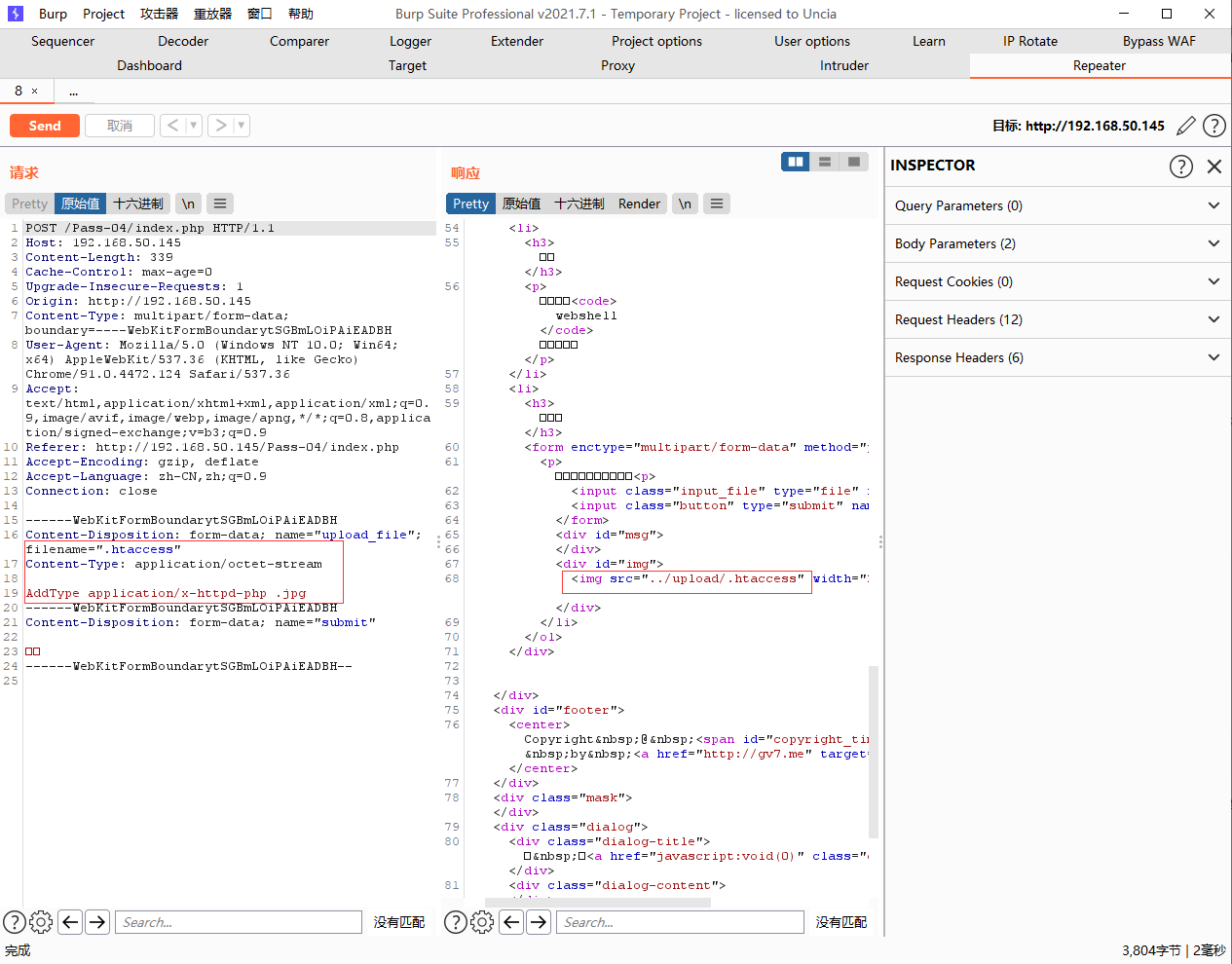Image resolution: width=1232 pixels, height=964 pixels.
Task: Open the 重放器 menu
Action: (213, 14)
